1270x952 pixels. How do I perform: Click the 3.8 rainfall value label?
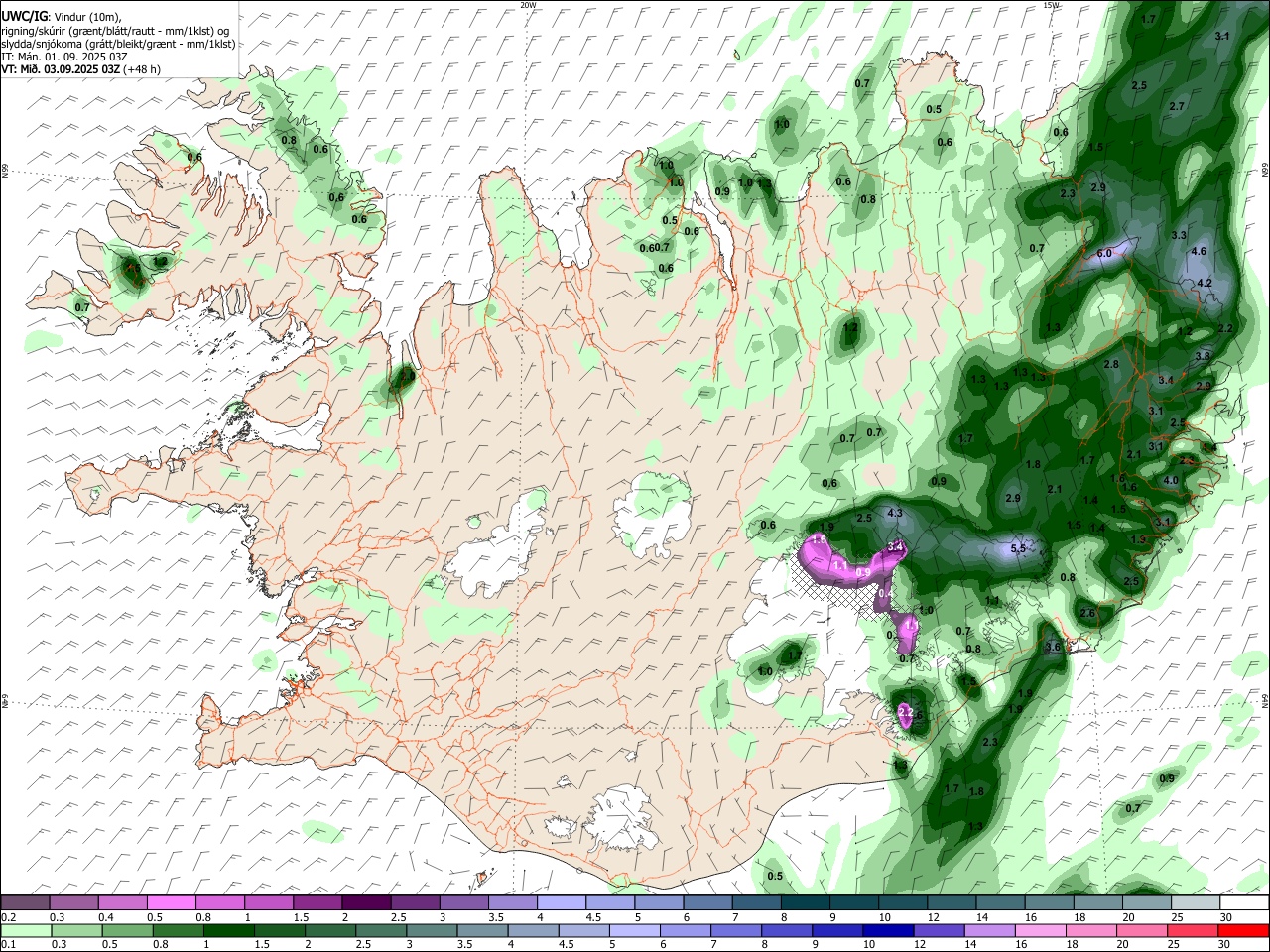coord(1203,355)
